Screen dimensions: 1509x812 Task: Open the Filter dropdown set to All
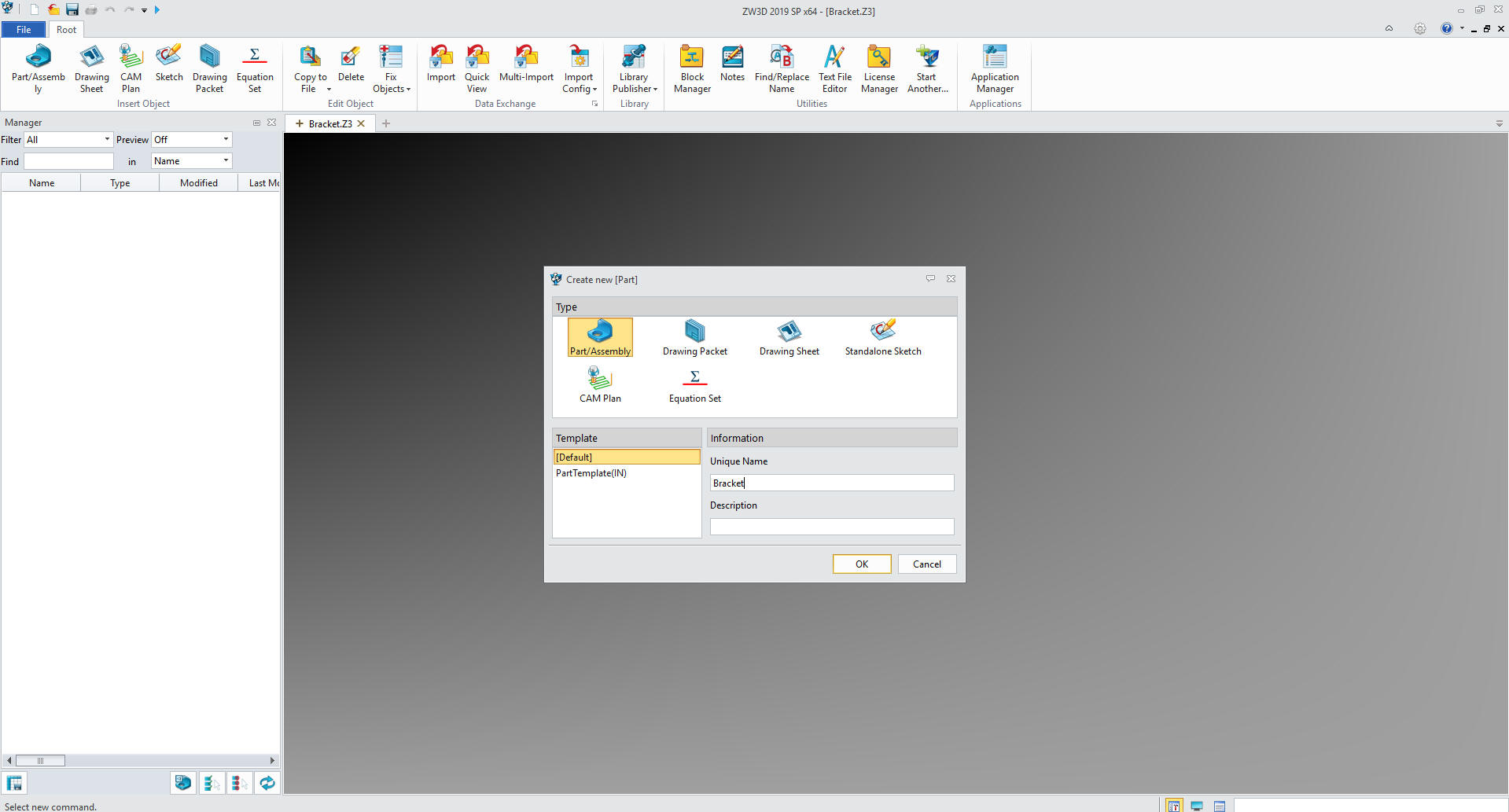tap(68, 139)
